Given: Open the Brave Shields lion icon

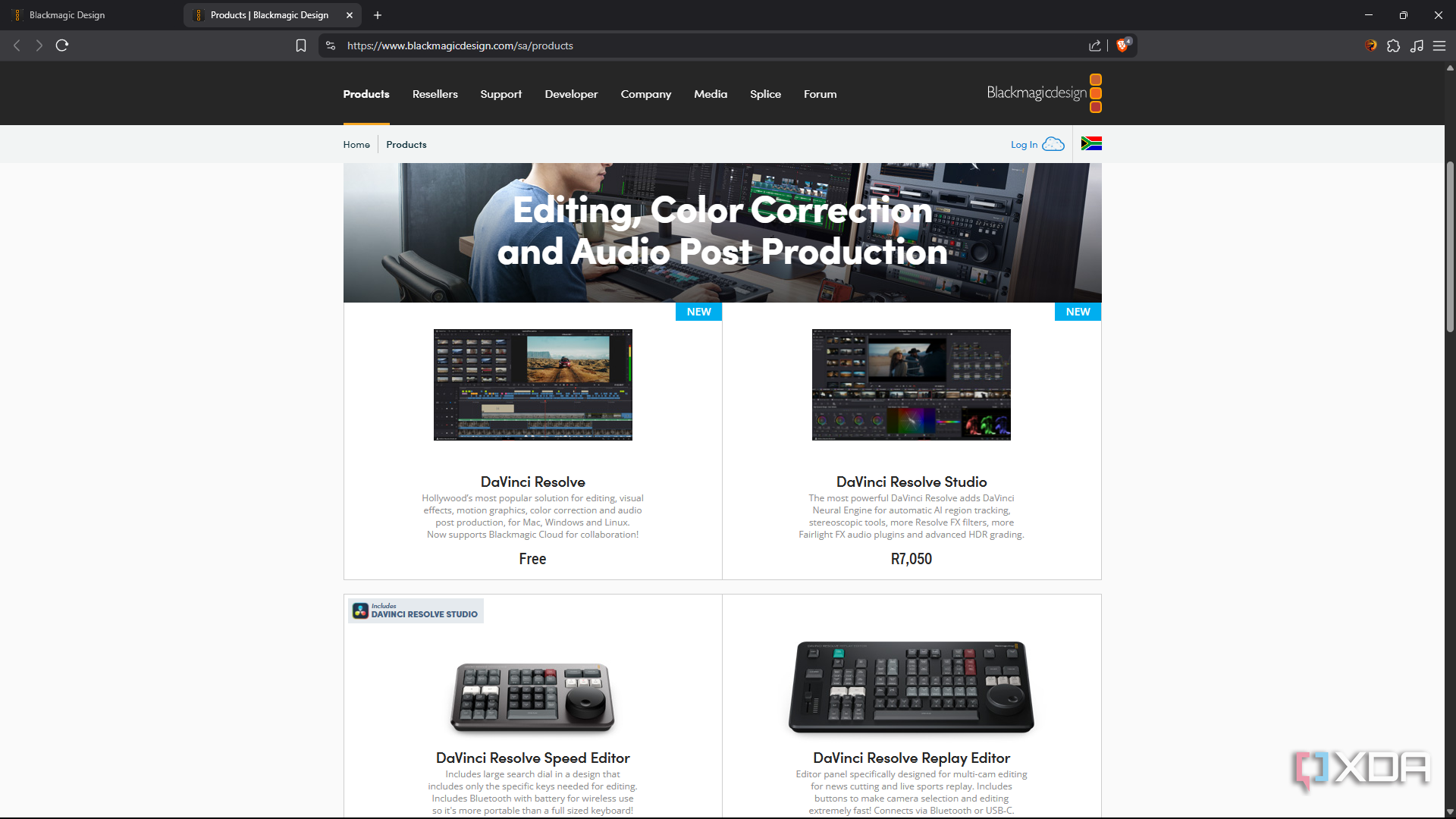Looking at the screenshot, I should (1123, 45).
